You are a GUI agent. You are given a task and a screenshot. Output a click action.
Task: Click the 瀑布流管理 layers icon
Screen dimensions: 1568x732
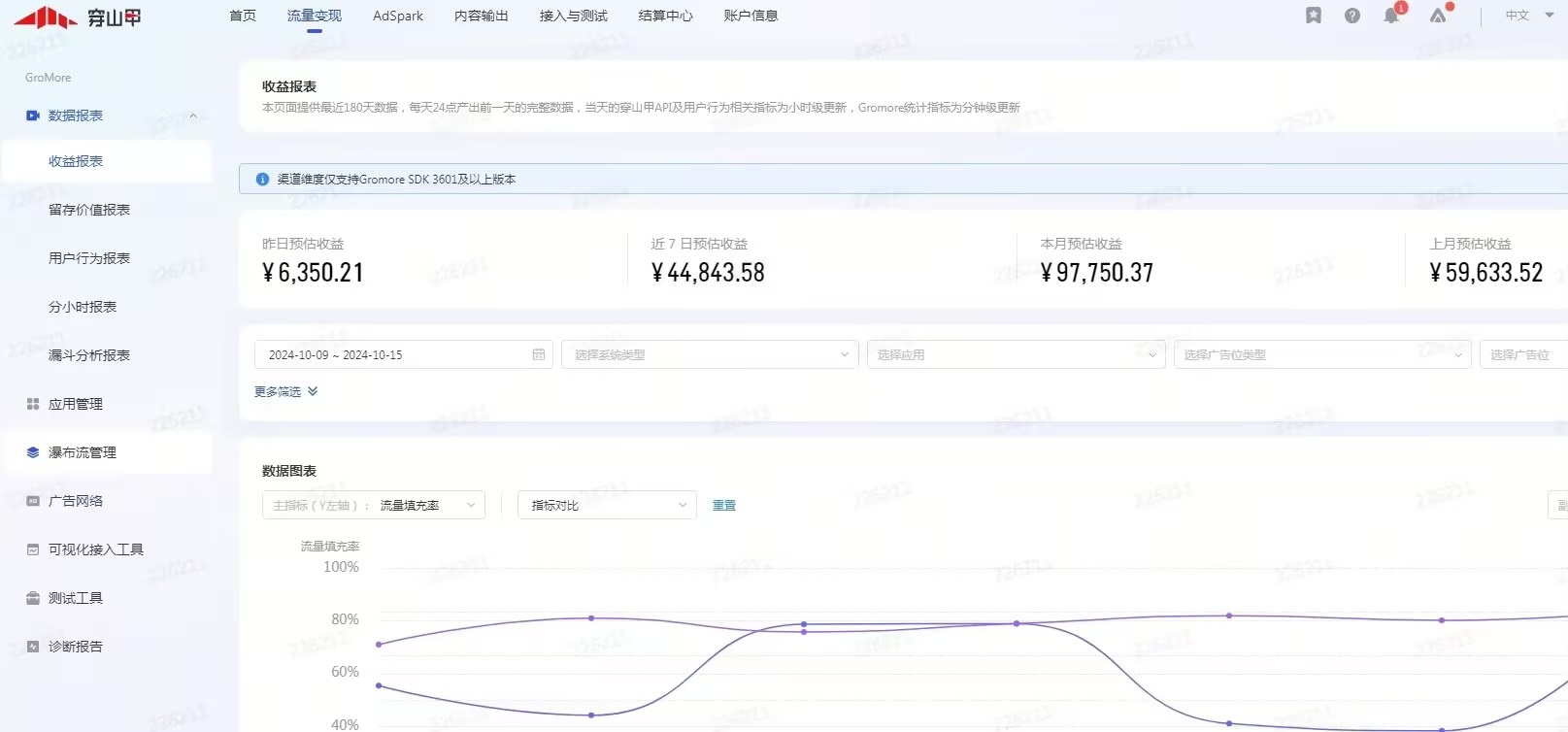click(33, 452)
